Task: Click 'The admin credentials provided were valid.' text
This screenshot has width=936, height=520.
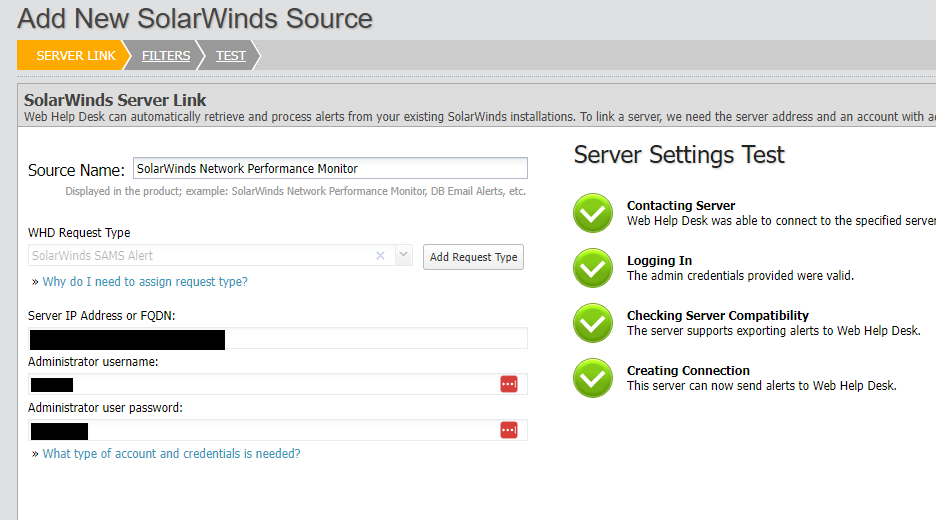Action: pos(740,276)
